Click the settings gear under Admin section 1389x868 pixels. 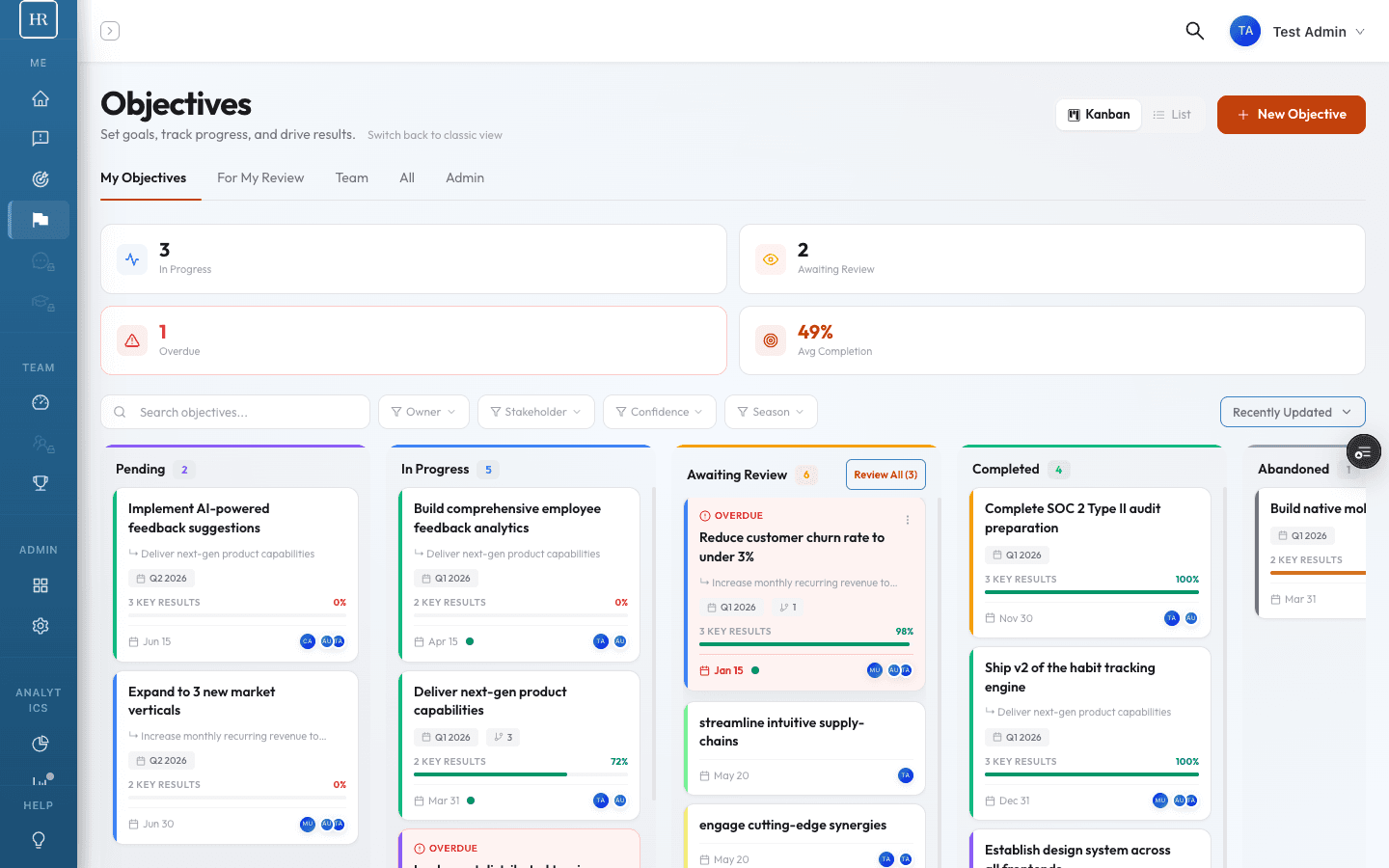pyautogui.click(x=40, y=625)
